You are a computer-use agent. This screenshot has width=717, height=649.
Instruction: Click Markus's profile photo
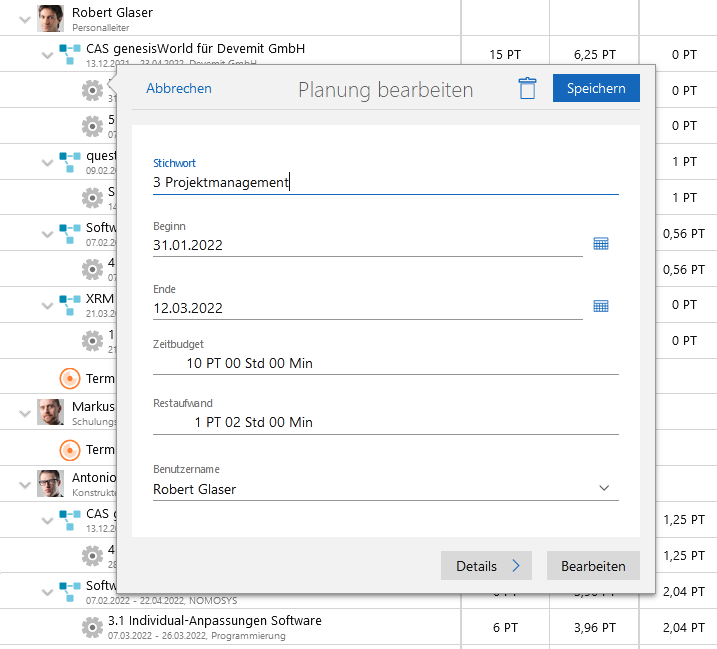tap(50, 412)
